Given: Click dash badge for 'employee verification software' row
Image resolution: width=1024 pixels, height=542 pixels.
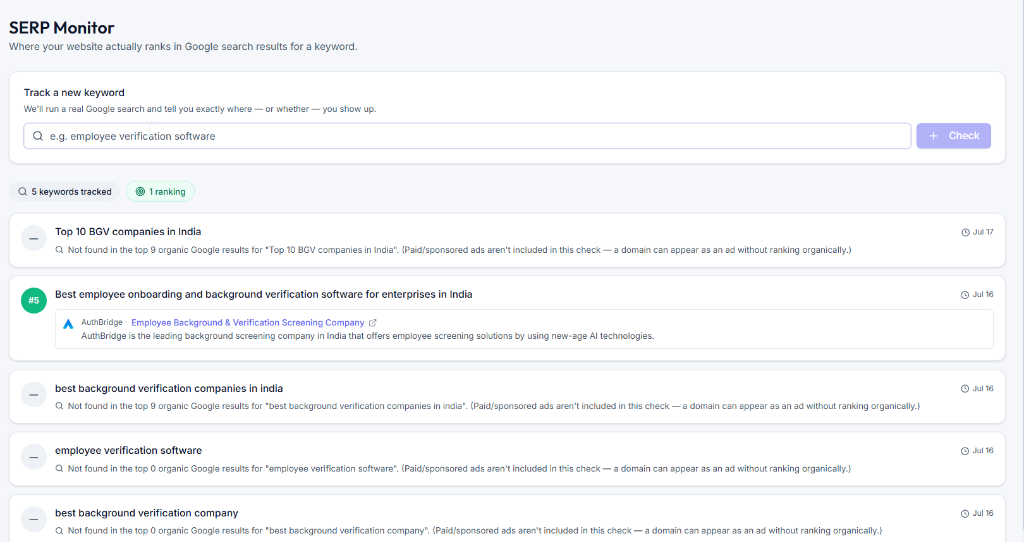Looking at the screenshot, I should 34,457.
